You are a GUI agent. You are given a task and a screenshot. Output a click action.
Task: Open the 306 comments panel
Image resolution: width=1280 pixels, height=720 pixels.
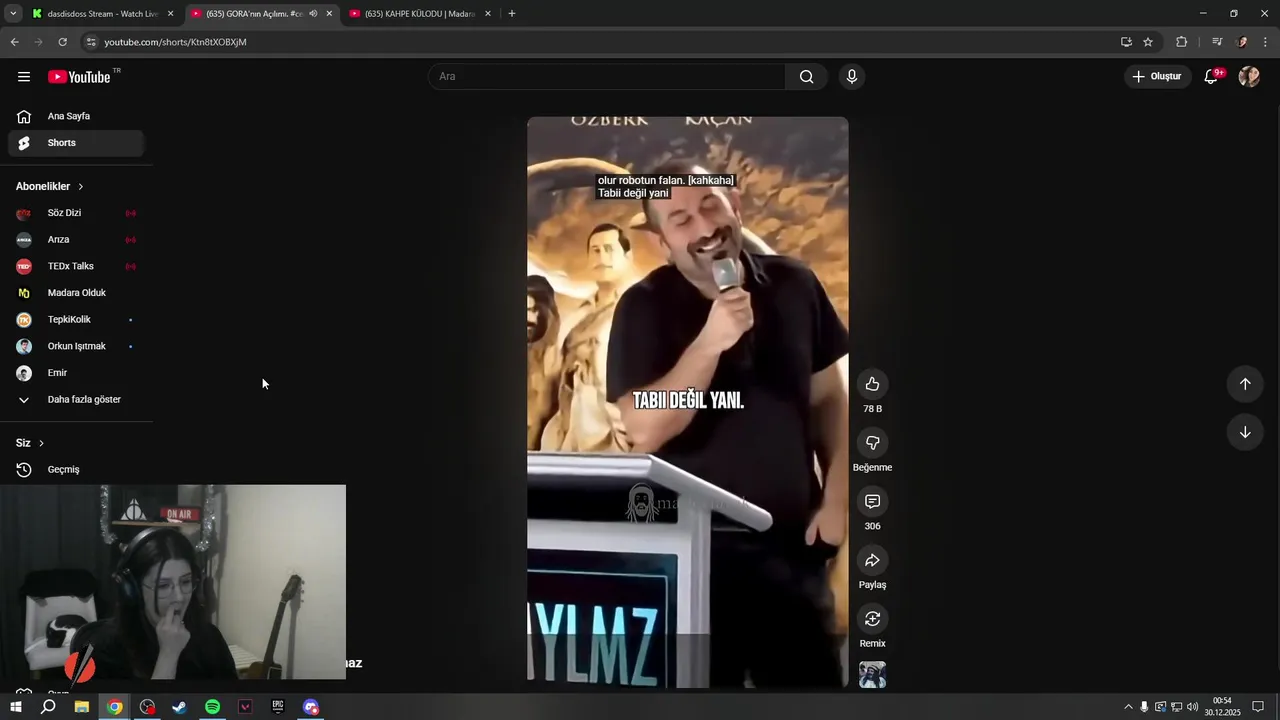[872, 501]
